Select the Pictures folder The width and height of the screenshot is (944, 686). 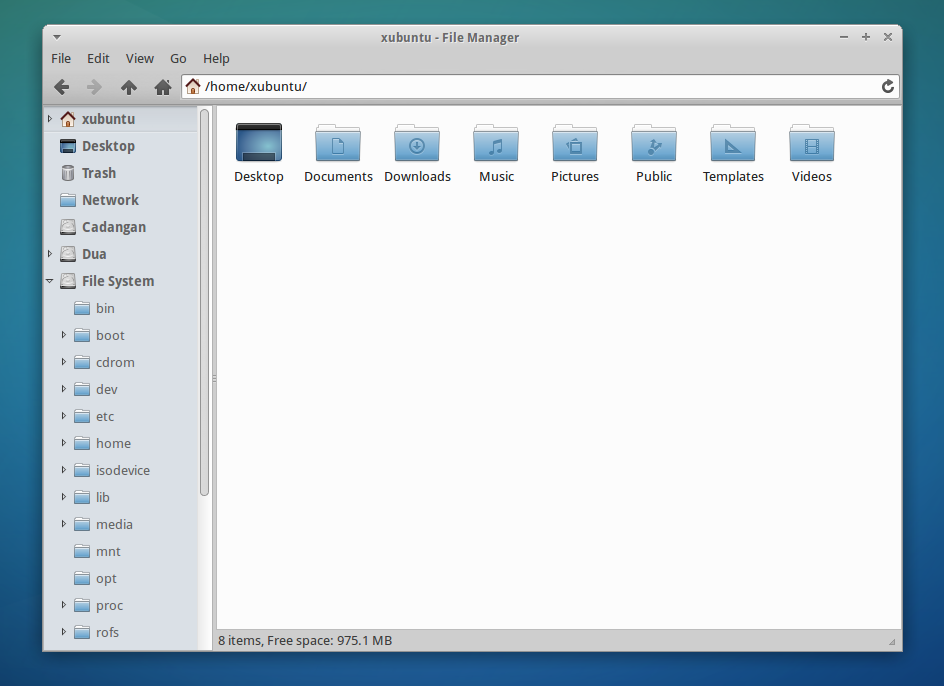click(x=574, y=143)
